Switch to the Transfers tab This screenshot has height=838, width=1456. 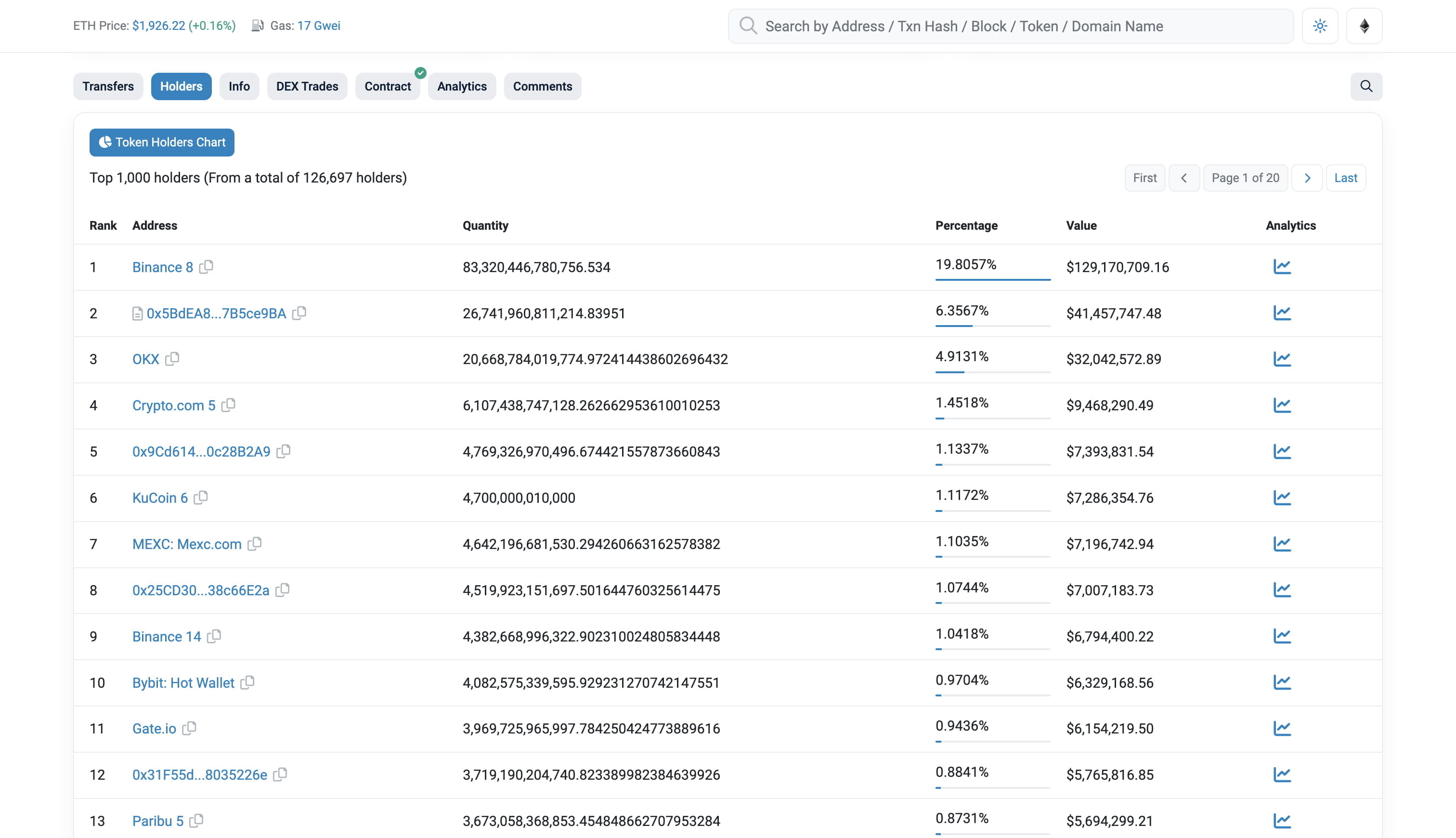click(107, 86)
